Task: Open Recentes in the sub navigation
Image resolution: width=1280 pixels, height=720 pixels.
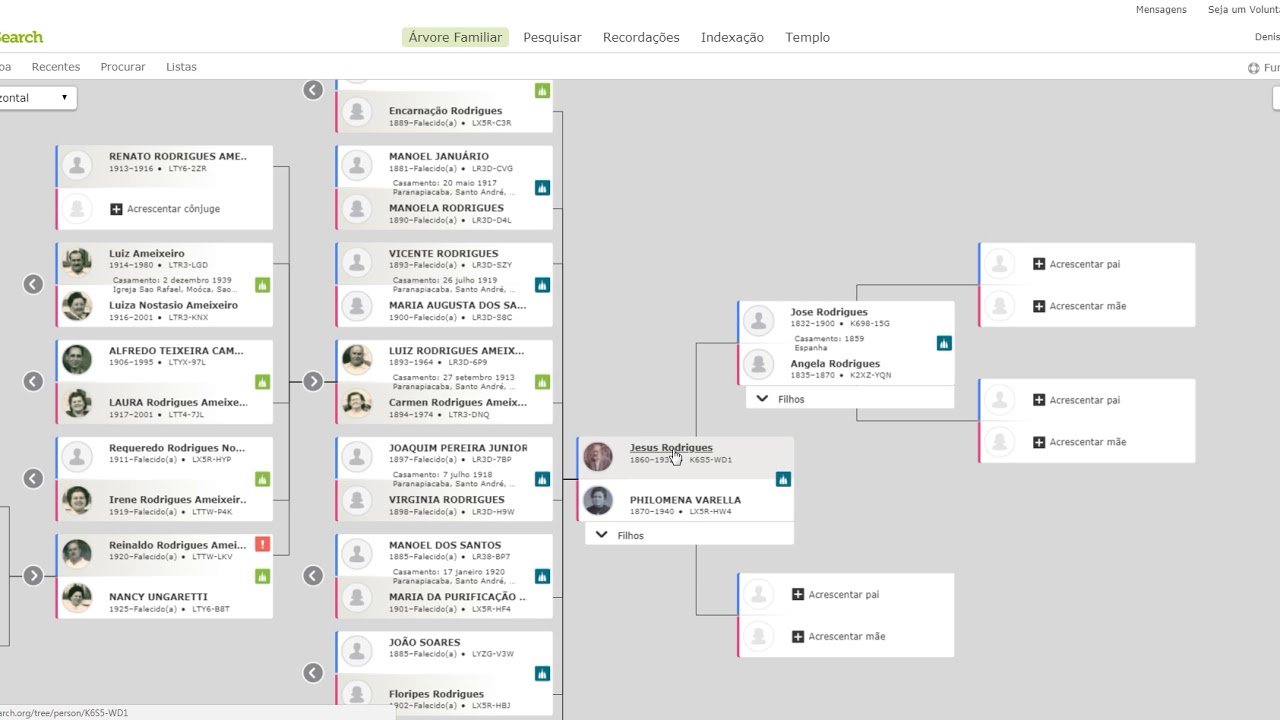Action: (56, 67)
